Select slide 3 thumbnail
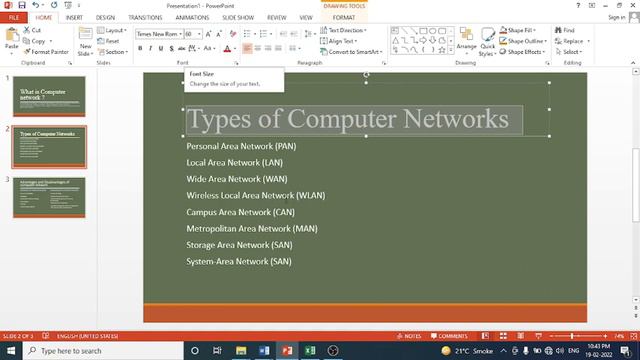 [49, 198]
